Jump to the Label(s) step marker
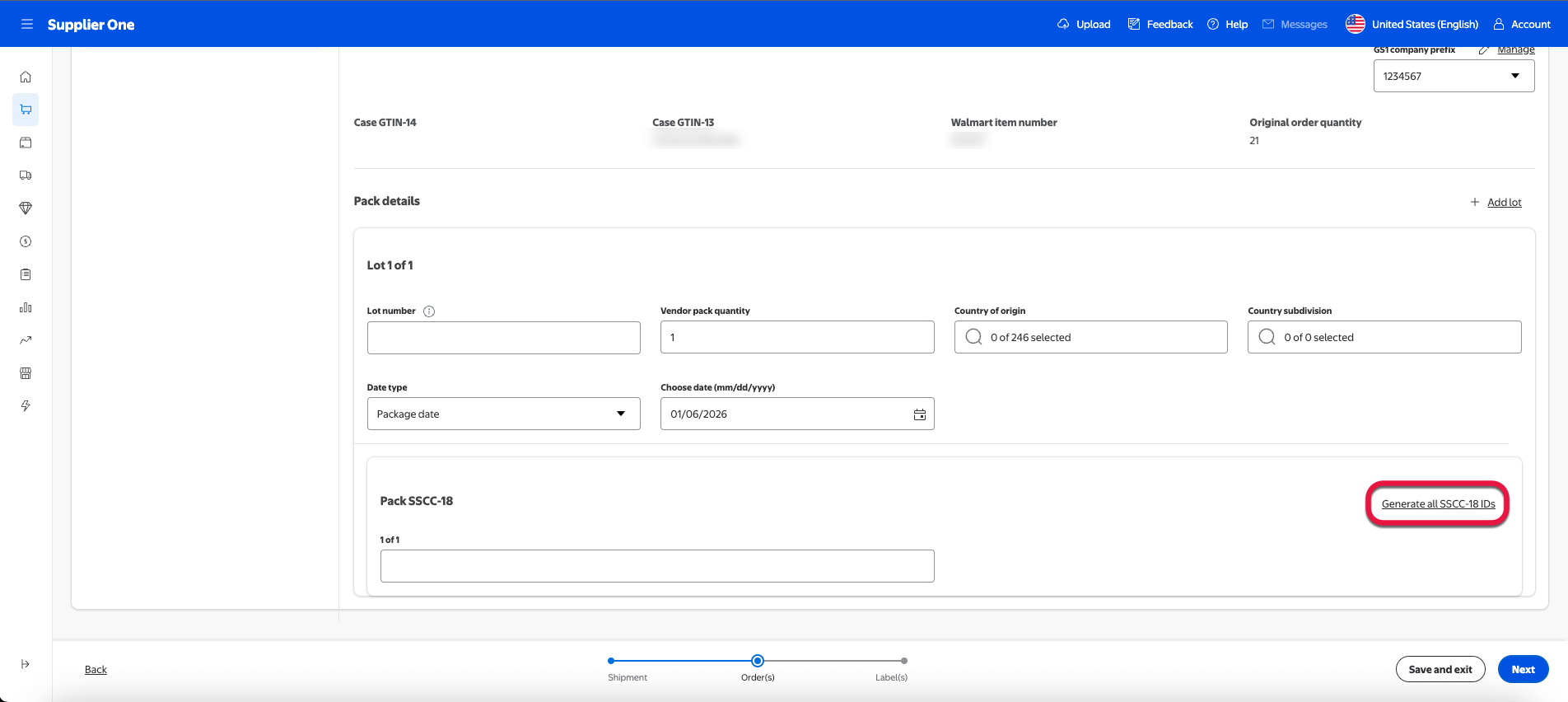 [x=903, y=661]
